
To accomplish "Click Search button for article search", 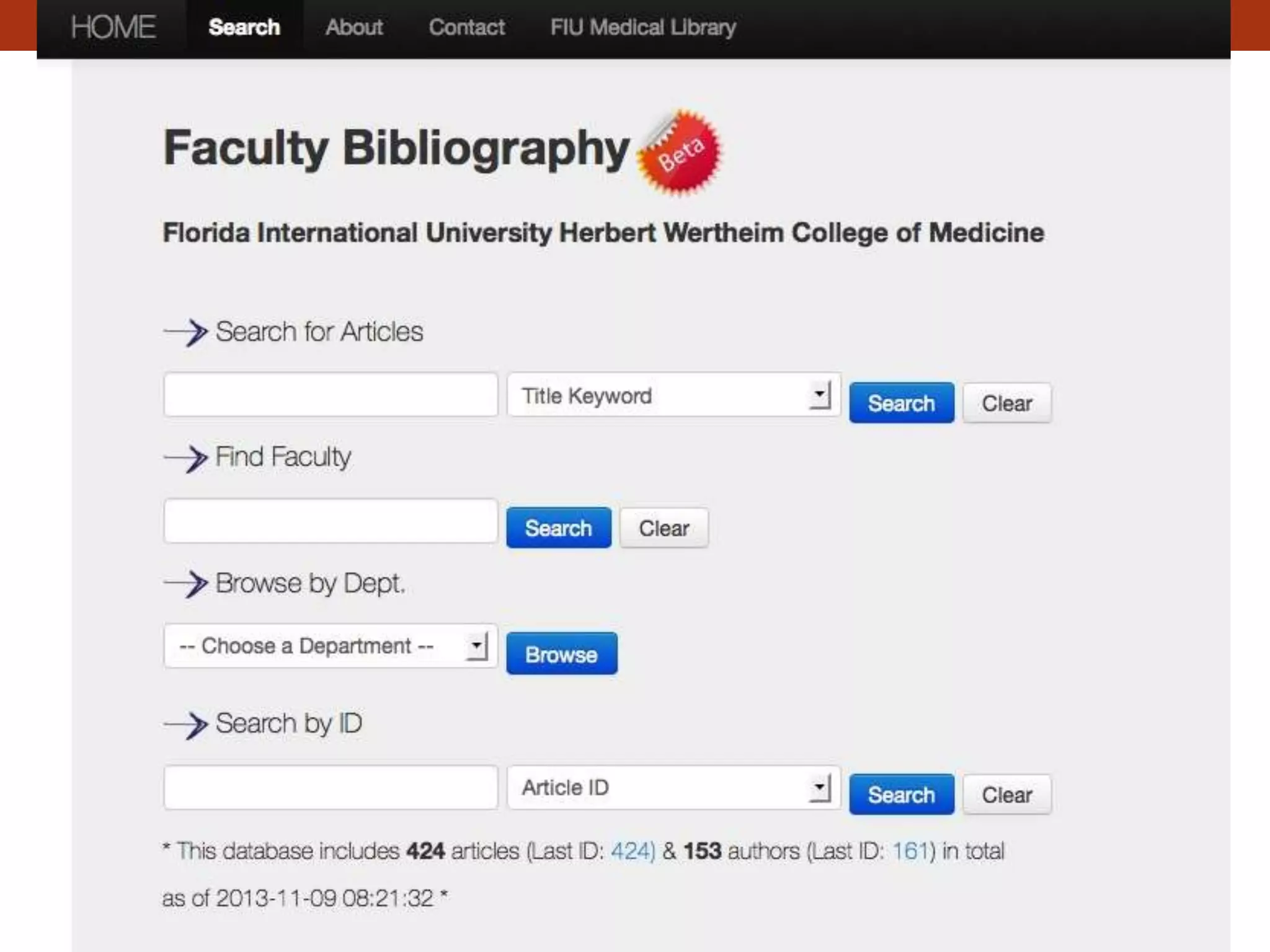I will click(x=902, y=403).
